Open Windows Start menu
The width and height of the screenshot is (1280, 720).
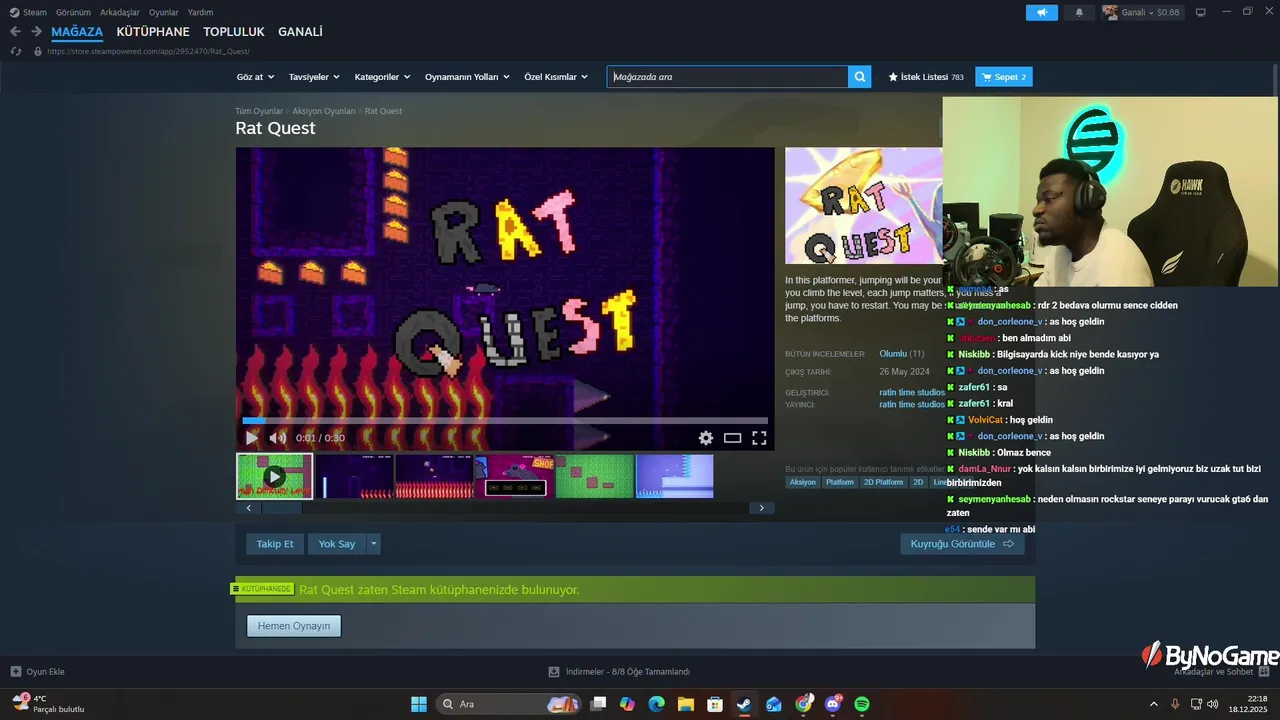(x=419, y=704)
